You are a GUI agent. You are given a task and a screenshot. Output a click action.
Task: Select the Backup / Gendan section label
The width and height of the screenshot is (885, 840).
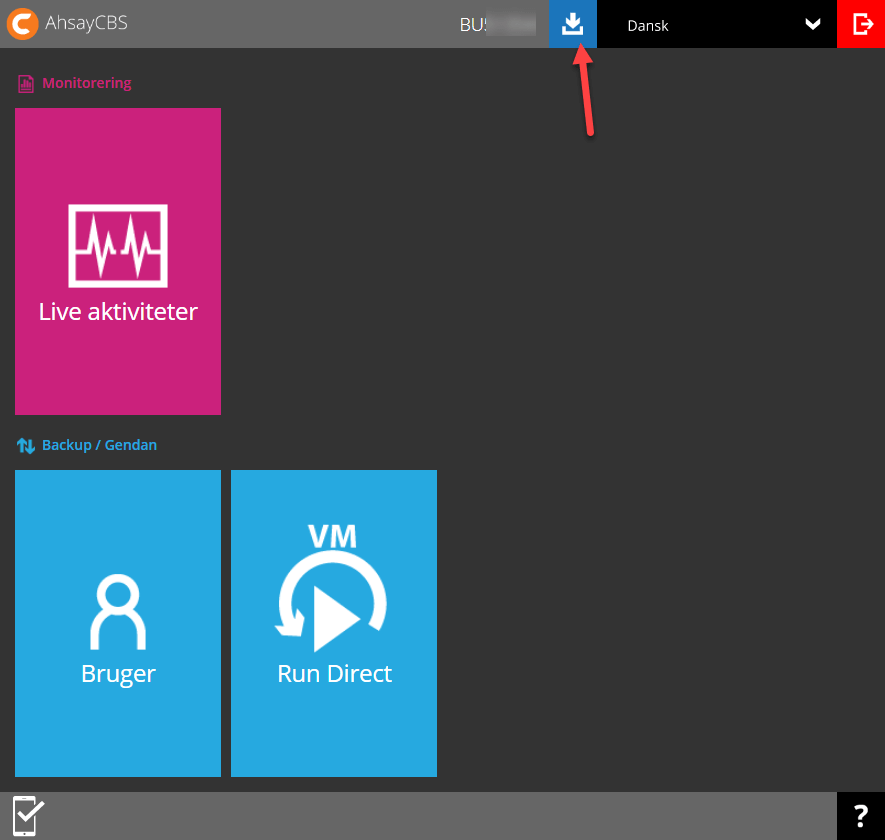(x=101, y=445)
